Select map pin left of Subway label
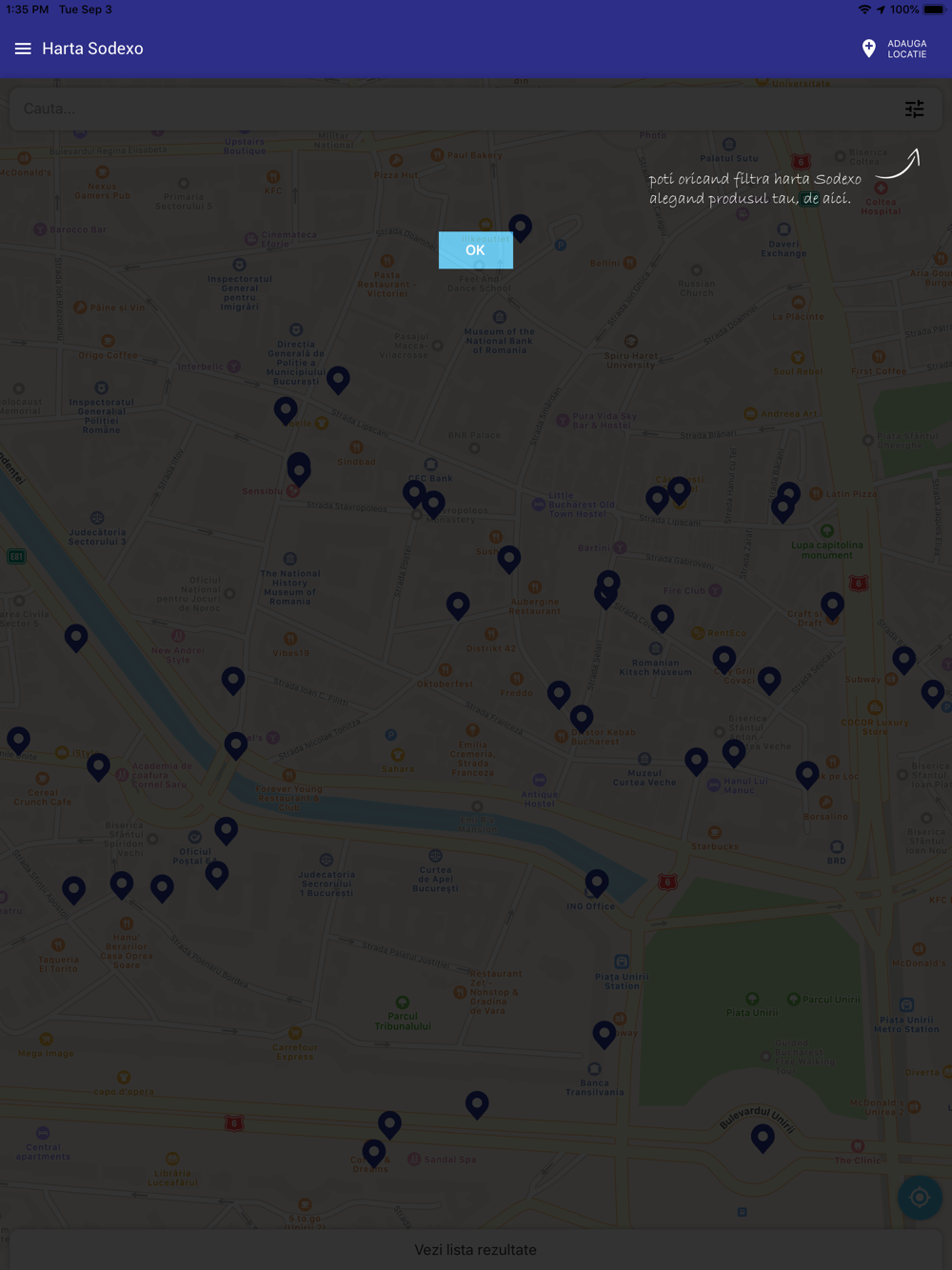952x1270 pixels. [x=769, y=680]
